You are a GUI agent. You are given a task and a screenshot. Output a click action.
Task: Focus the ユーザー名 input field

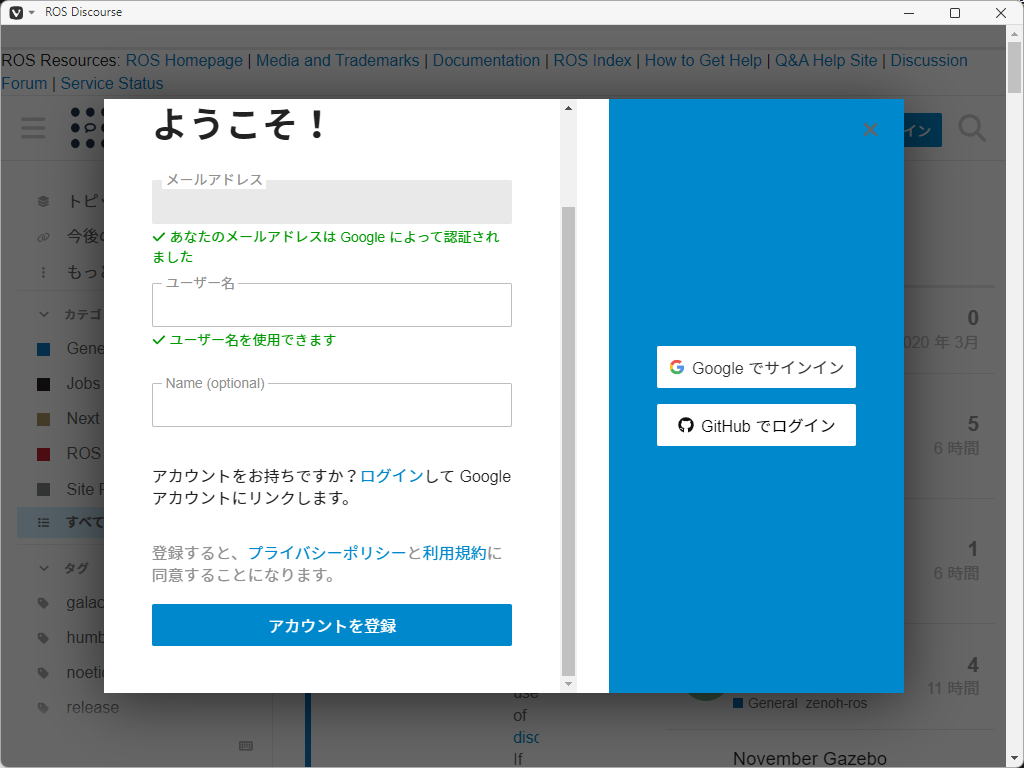pyautogui.click(x=332, y=305)
